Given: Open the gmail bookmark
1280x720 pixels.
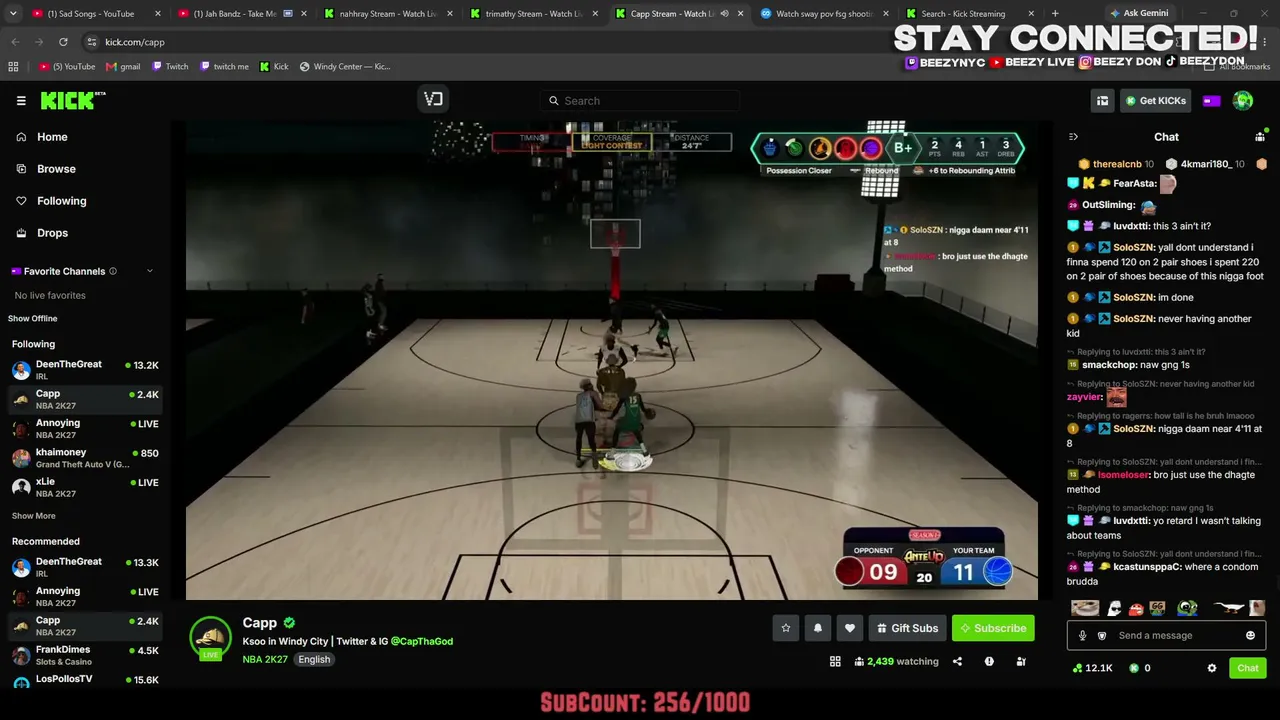Looking at the screenshot, I should 123,67.
